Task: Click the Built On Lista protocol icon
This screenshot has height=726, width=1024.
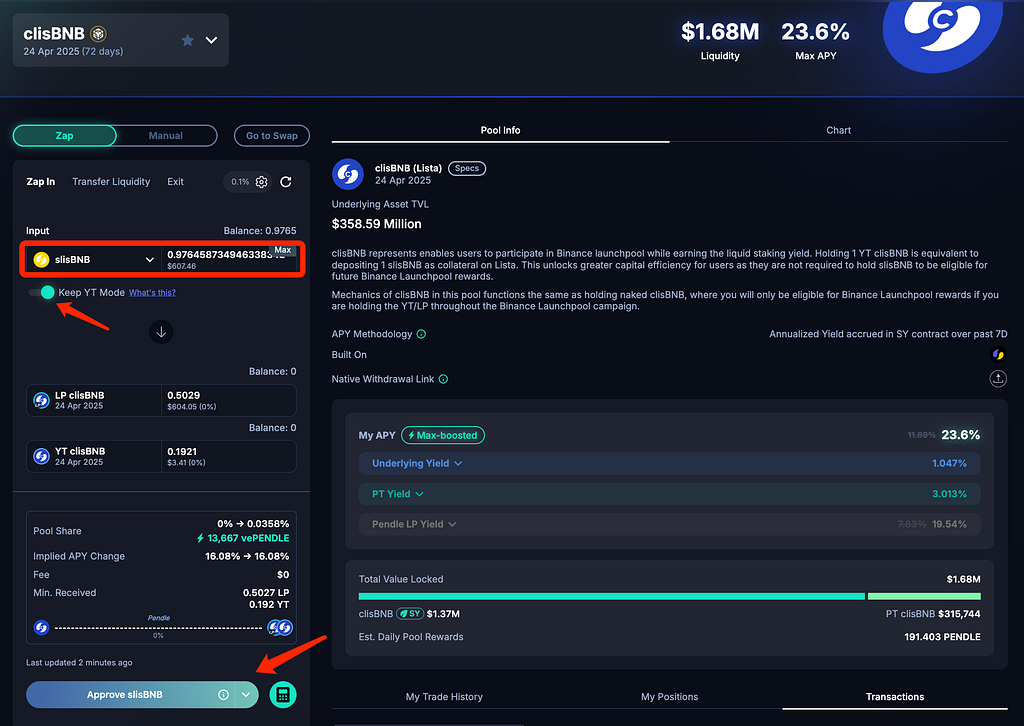Action: point(998,355)
